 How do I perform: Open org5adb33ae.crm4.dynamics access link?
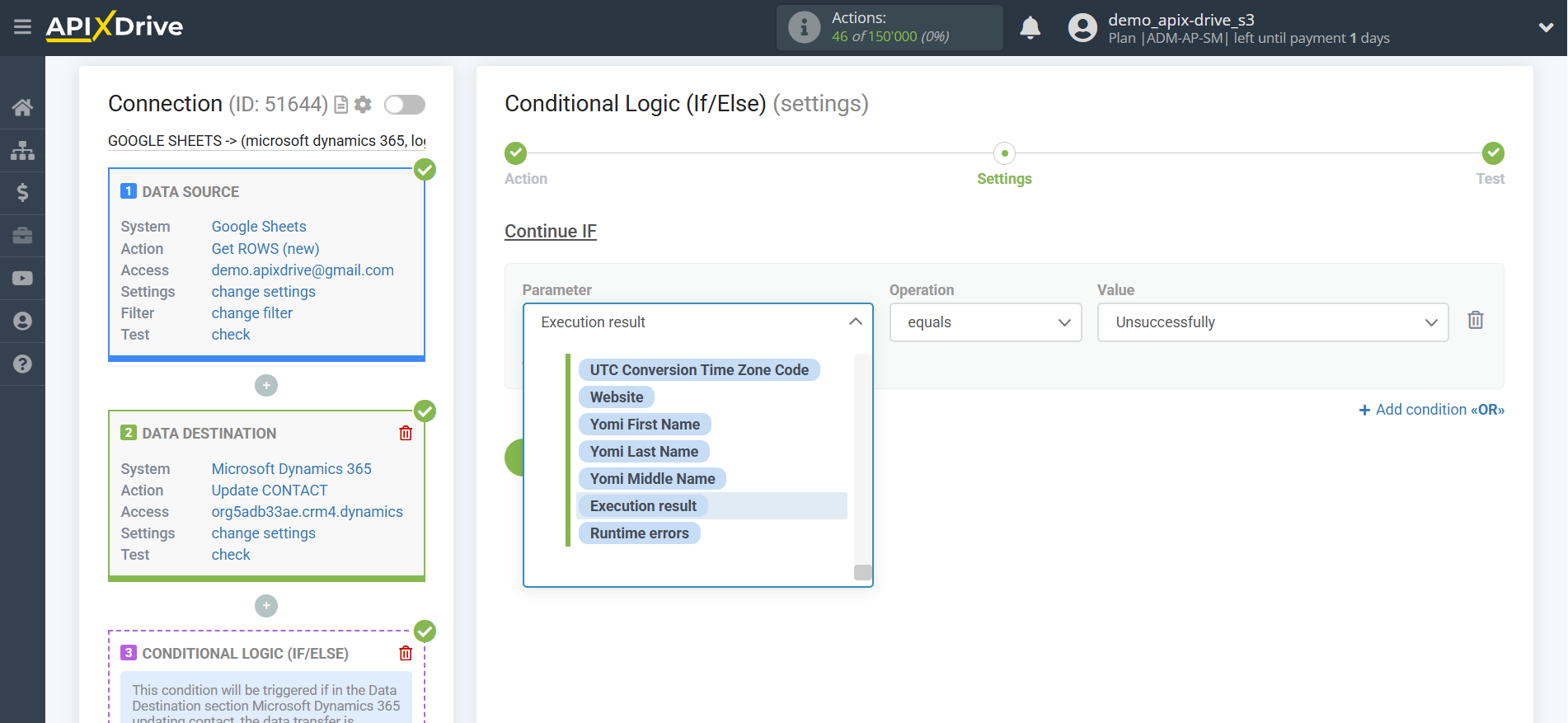click(x=307, y=512)
